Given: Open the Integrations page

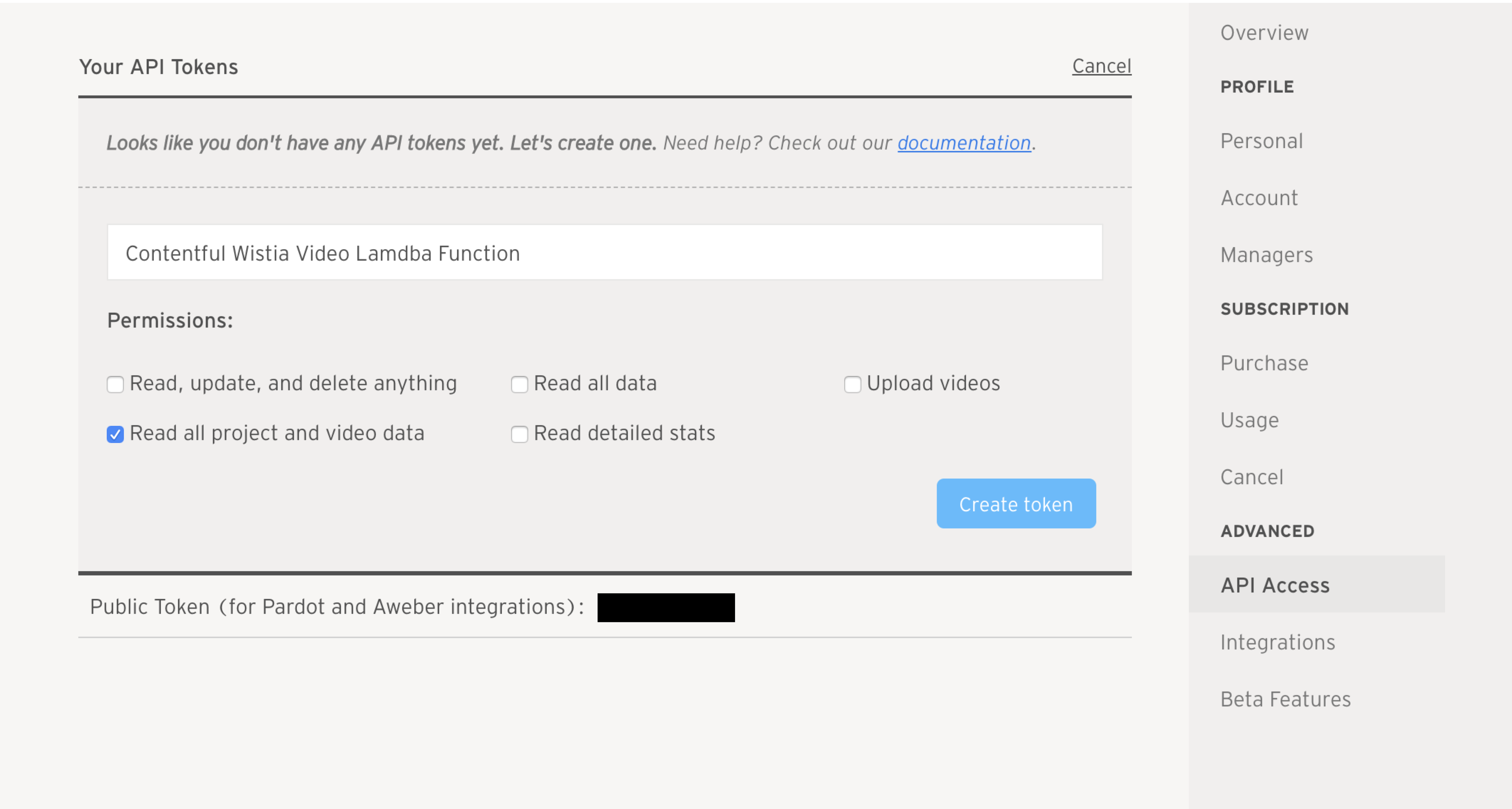Looking at the screenshot, I should pyautogui.click(x=1277, y=642).
